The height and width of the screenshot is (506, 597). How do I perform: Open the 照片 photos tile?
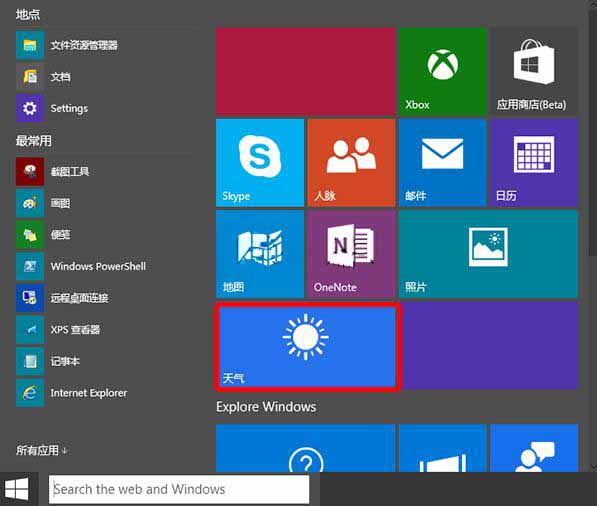coord(488,254)
